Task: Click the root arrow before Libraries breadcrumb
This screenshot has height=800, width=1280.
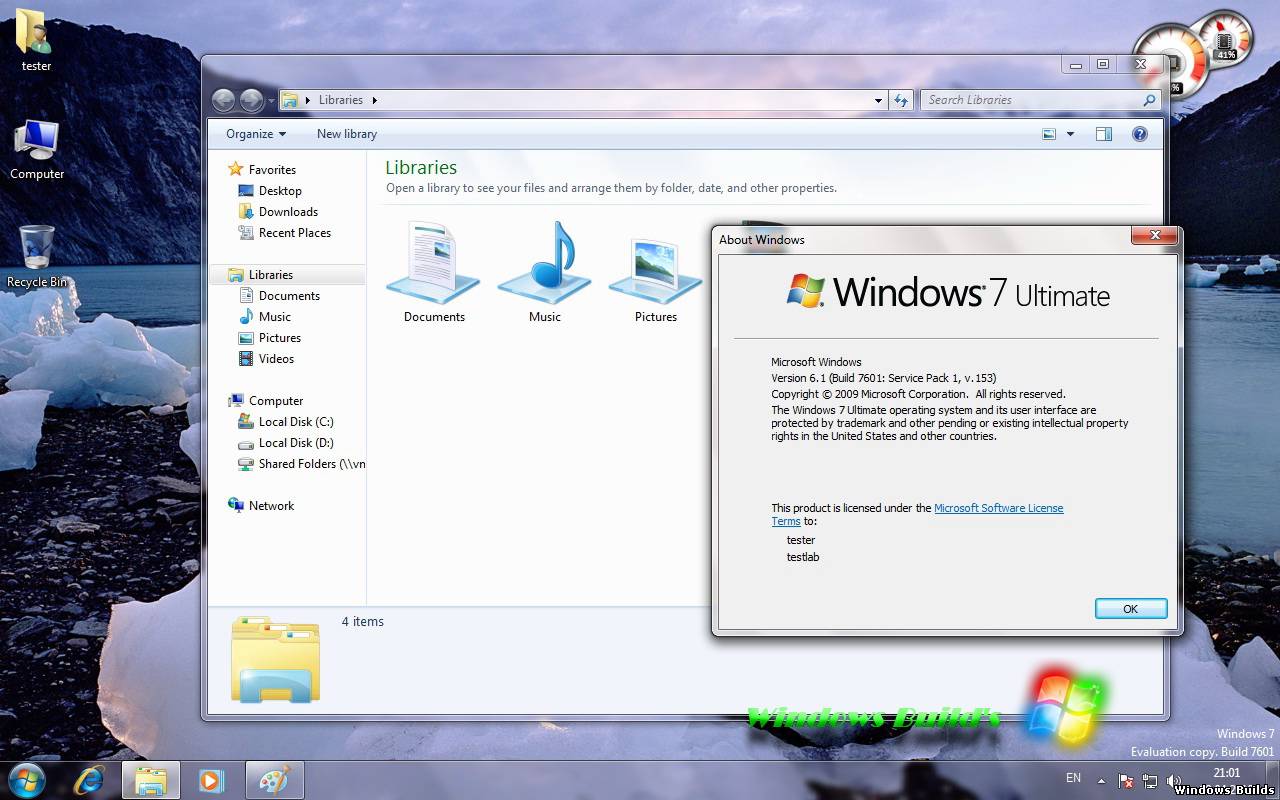Action: tap(308, 100)
